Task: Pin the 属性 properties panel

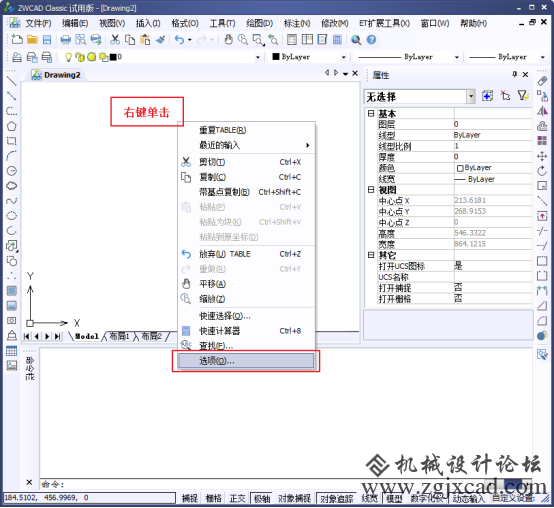Action: (515, 74)
